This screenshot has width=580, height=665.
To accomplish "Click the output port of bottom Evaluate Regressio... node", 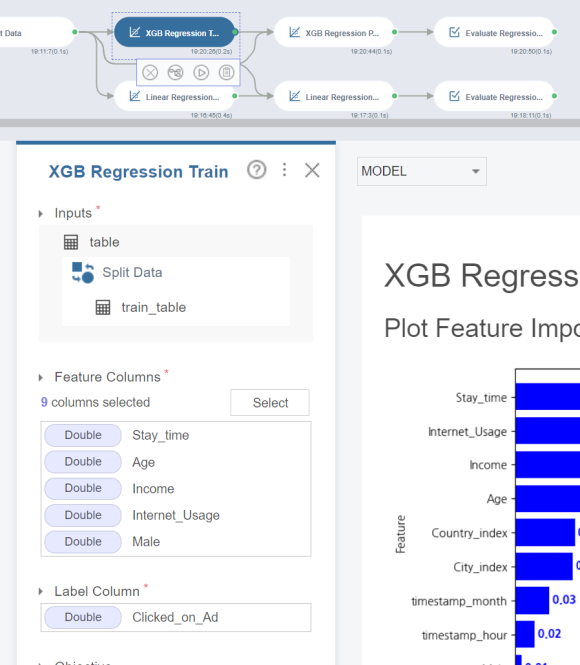I will [x=555, y=96].
